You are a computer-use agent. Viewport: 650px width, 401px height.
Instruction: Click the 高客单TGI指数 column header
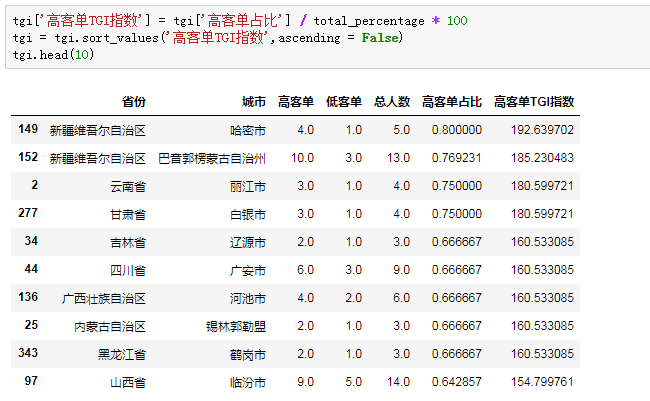(534, 102)
